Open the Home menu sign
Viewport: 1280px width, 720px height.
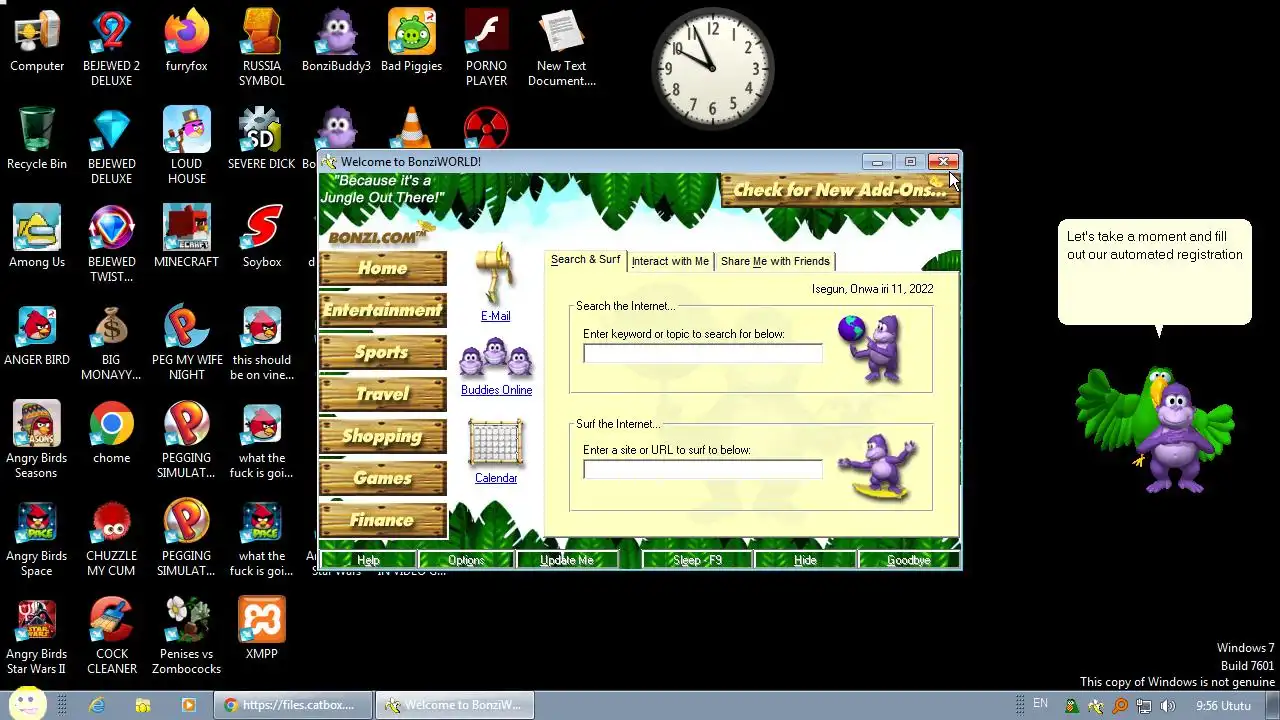click(383, 268)
